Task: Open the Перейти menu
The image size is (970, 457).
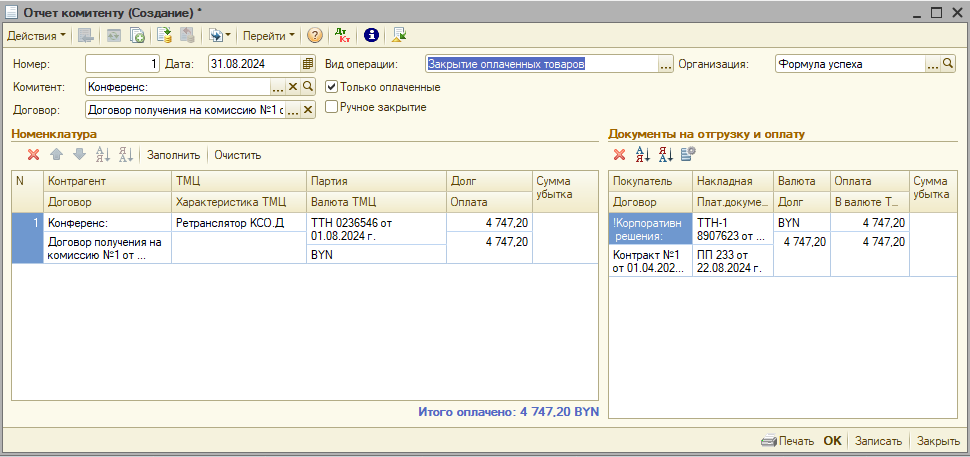Action: pyautogui.click(x=268, y=35)
